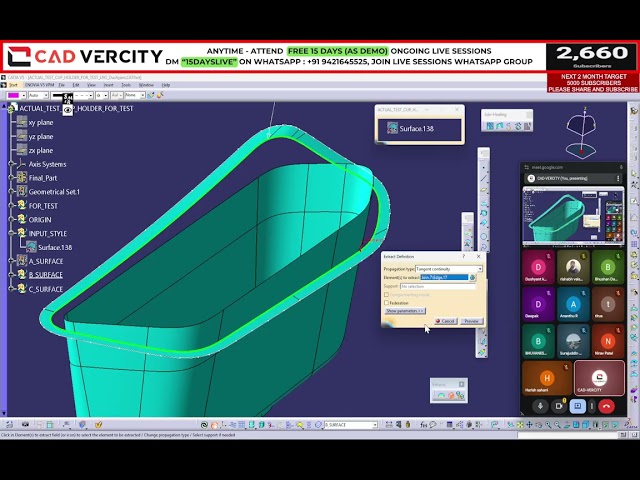Click the present screen button in Meet

(x=578, y=406)
